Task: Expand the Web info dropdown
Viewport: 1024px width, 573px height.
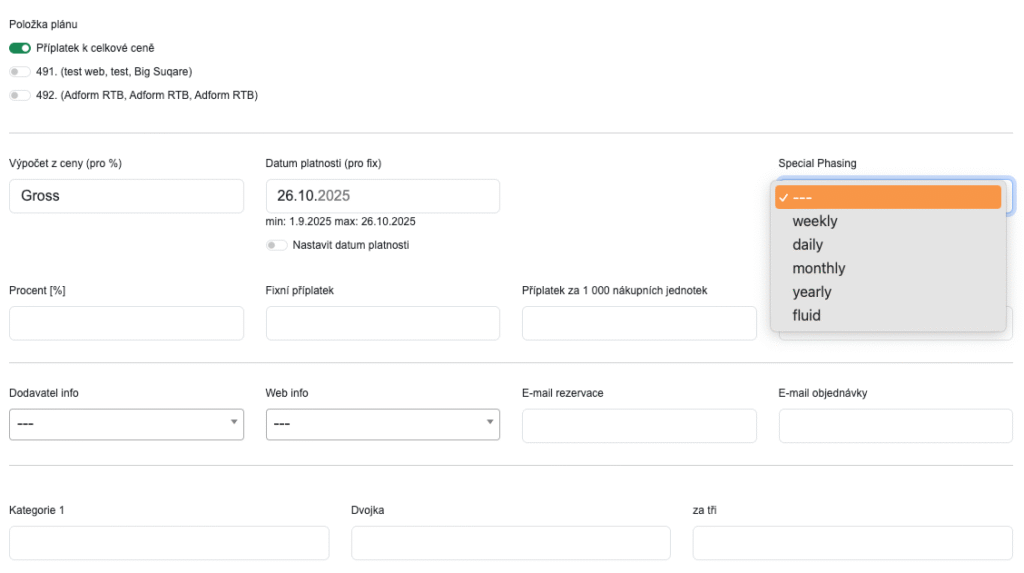Action: [382, 424]
